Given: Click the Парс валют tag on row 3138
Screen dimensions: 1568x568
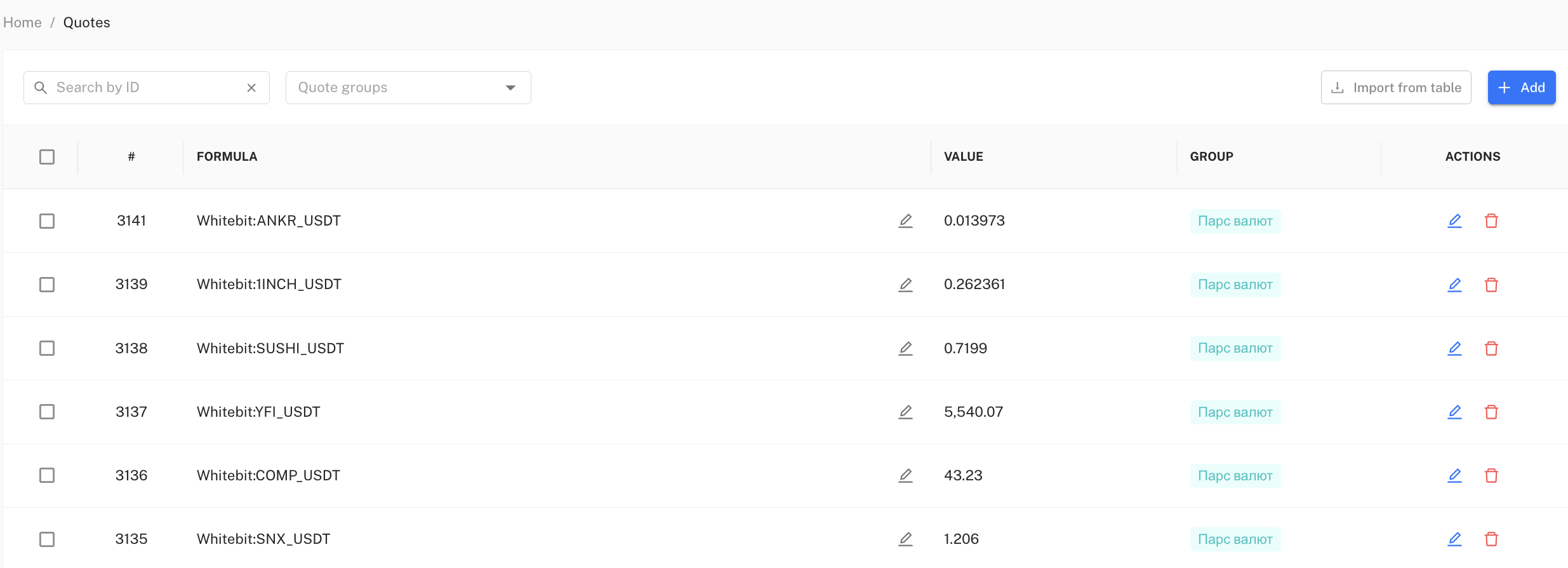Looking at the screenshot, I should (1235, 348).
